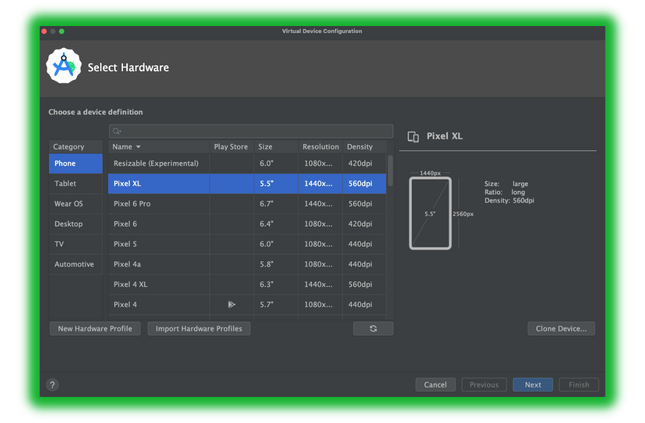Click the device icon beside Pixel XL title
645x423 pixels.
(x=413, y=137)
